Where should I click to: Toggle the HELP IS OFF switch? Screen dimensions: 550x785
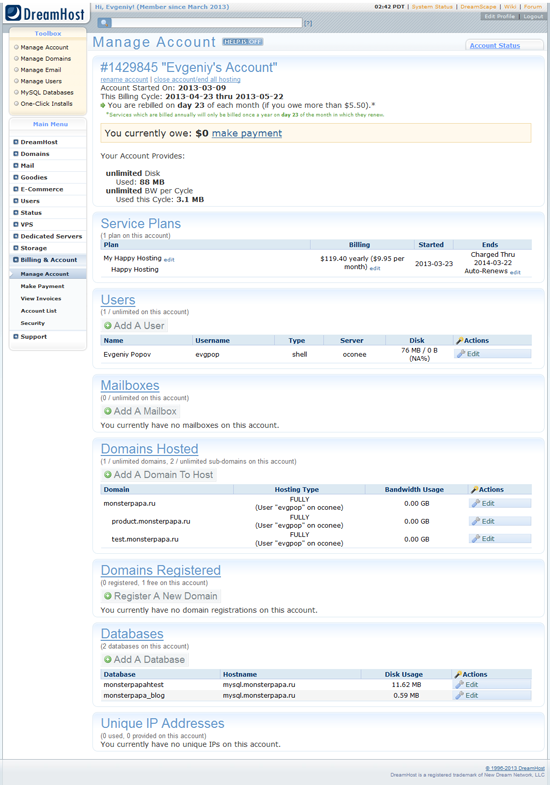[243, 42]
